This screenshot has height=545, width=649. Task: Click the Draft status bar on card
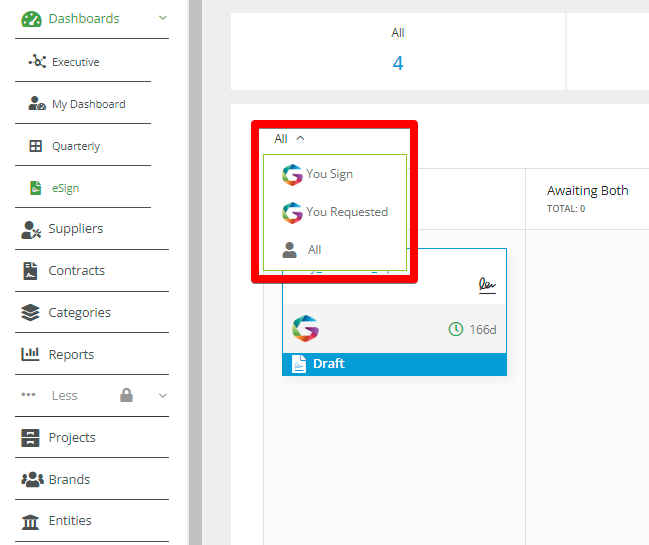point(394,364)
